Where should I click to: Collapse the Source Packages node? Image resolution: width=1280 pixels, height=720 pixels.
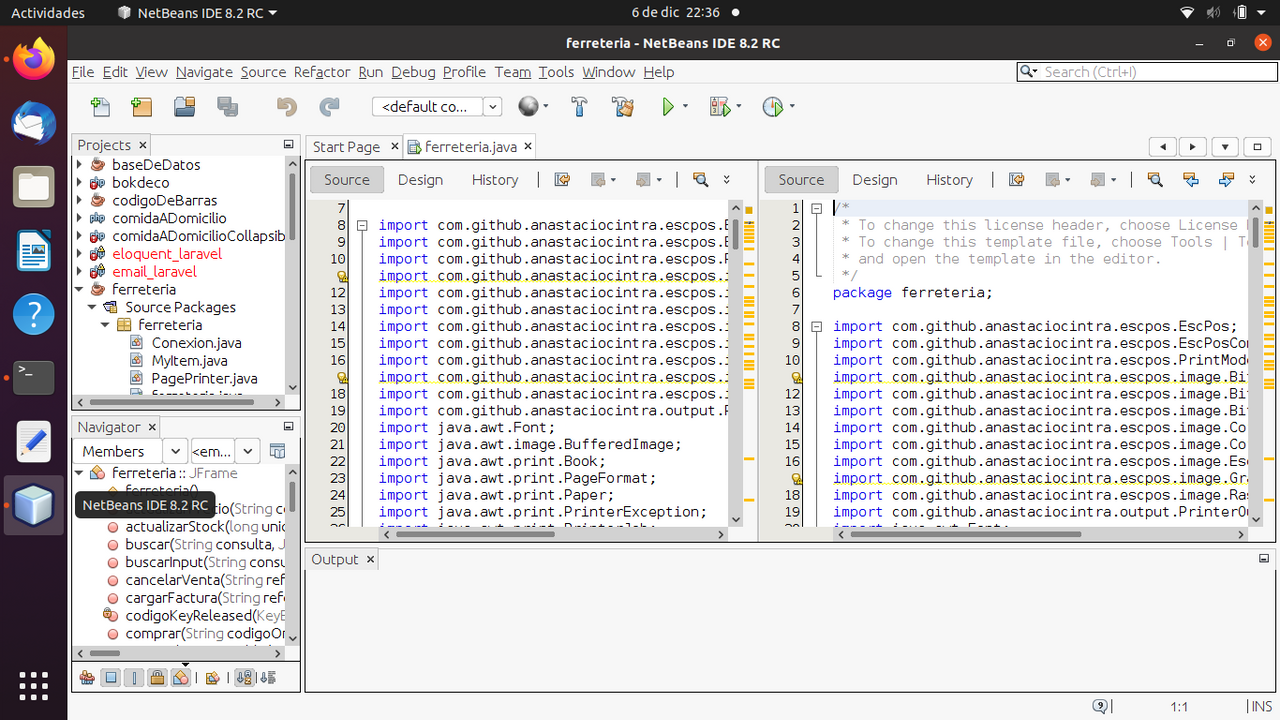pos(91,308)
